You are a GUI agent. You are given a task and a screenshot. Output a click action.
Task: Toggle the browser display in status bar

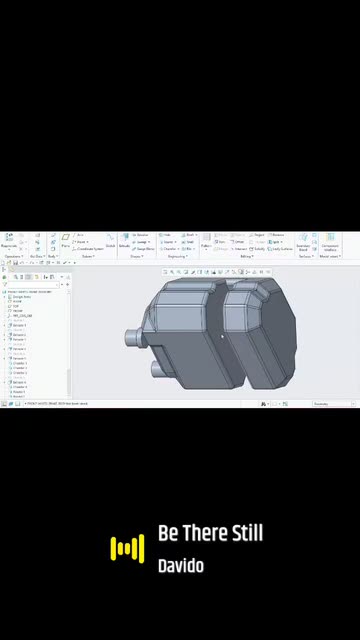[x=11, y=404]
